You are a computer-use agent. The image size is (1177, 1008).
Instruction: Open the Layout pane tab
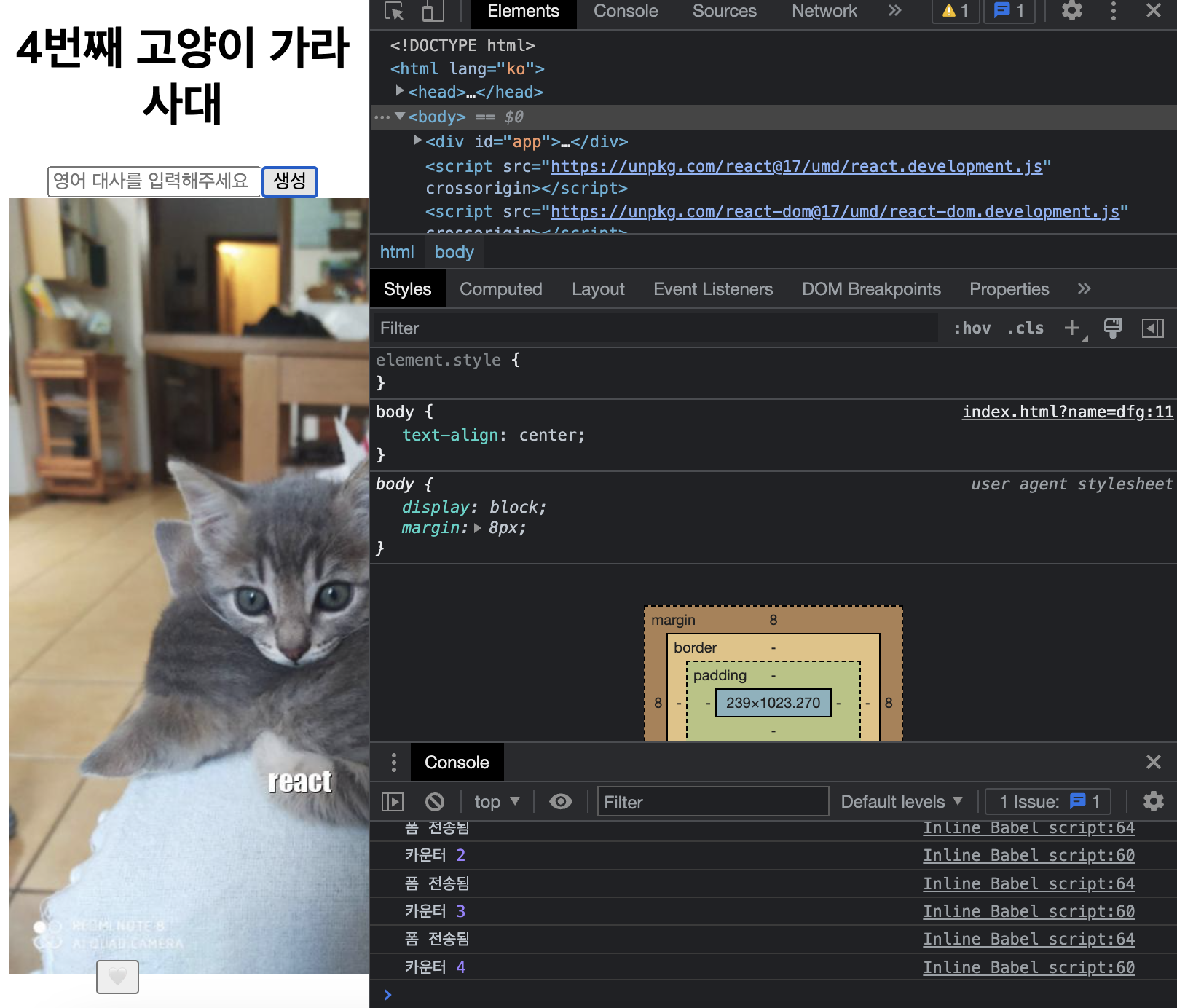coord(598,289)
